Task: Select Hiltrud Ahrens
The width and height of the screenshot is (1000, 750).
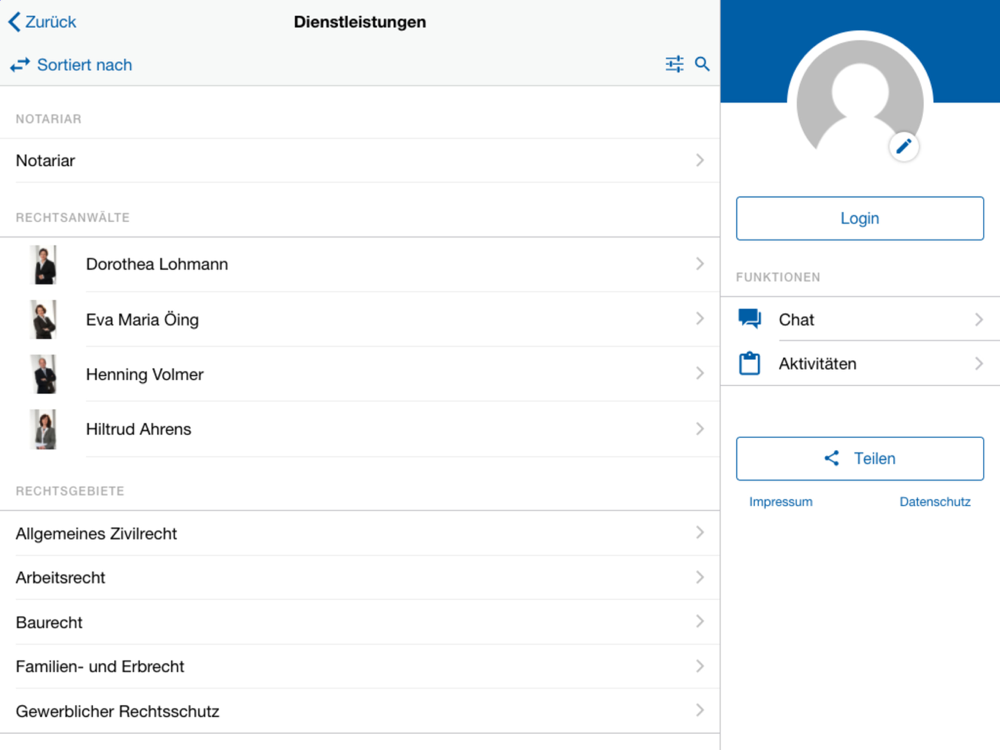Action: click(x=360, y=429)
